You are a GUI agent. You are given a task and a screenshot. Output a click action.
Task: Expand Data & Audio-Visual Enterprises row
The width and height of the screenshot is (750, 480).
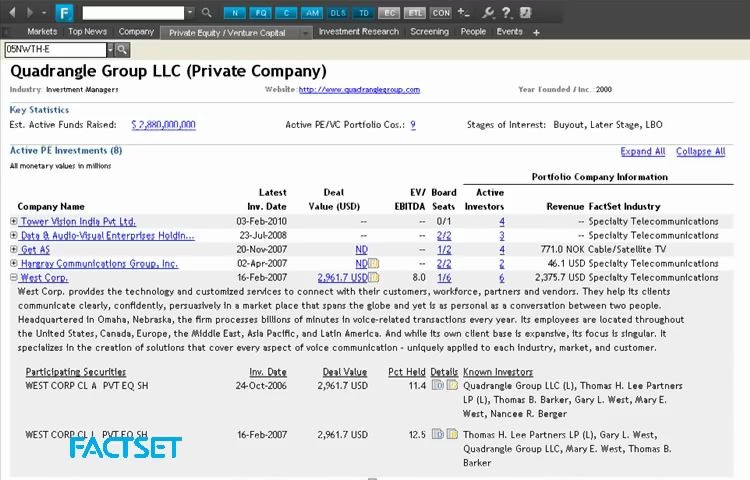coord(13,235)
